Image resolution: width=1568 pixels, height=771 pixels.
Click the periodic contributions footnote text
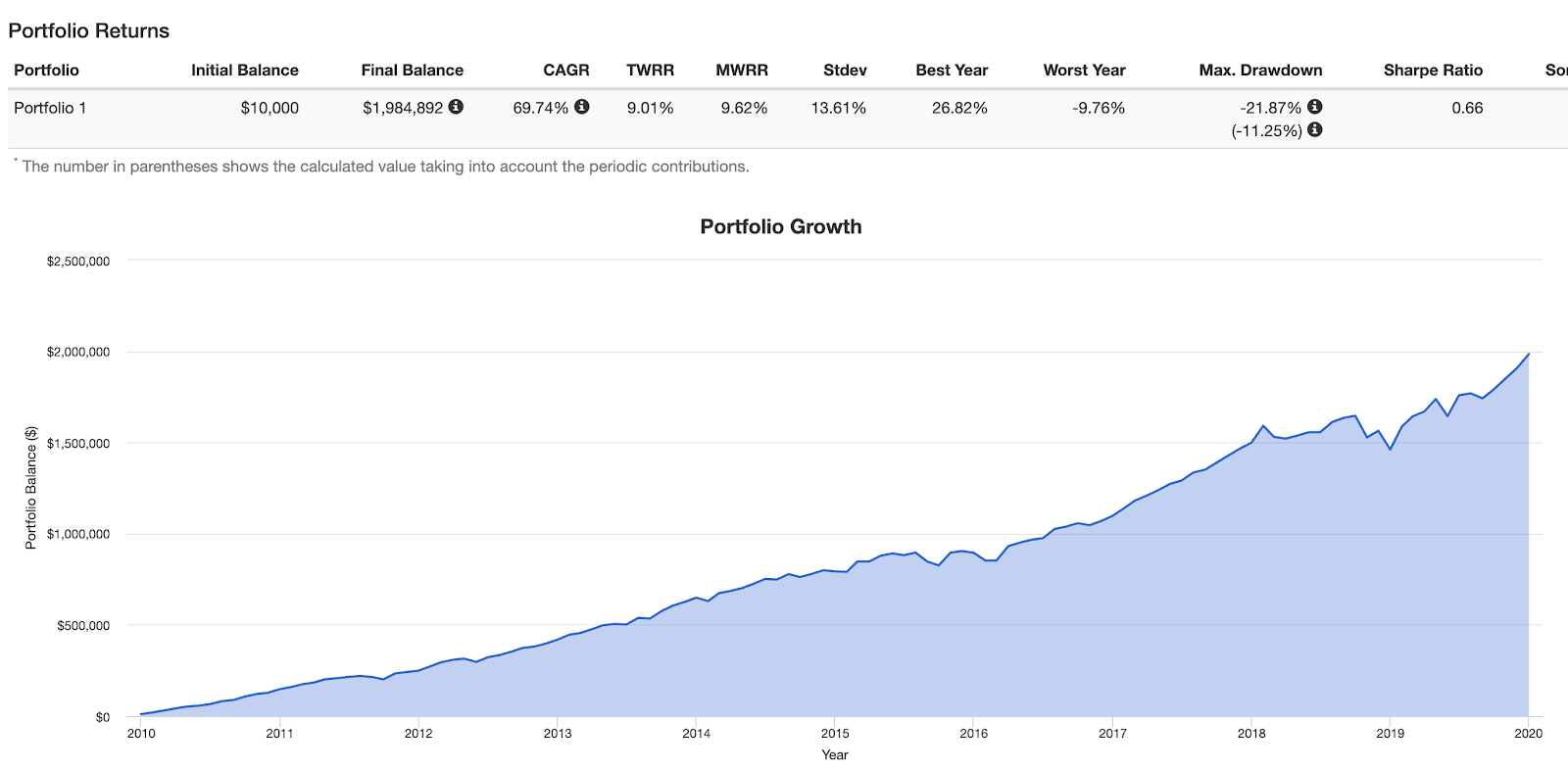point(385,167)
